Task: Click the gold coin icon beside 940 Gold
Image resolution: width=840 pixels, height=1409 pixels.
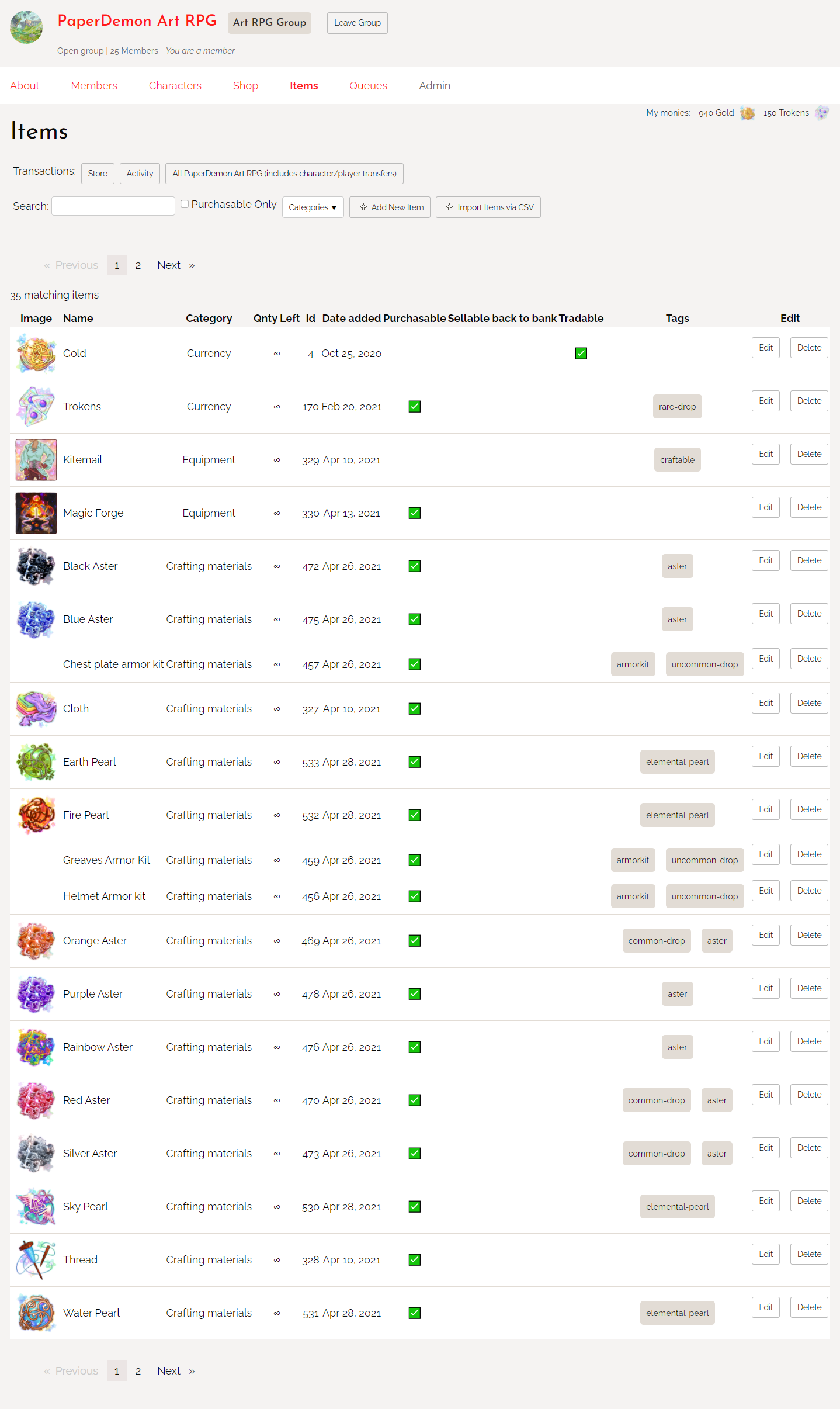Action: (748, 113)
